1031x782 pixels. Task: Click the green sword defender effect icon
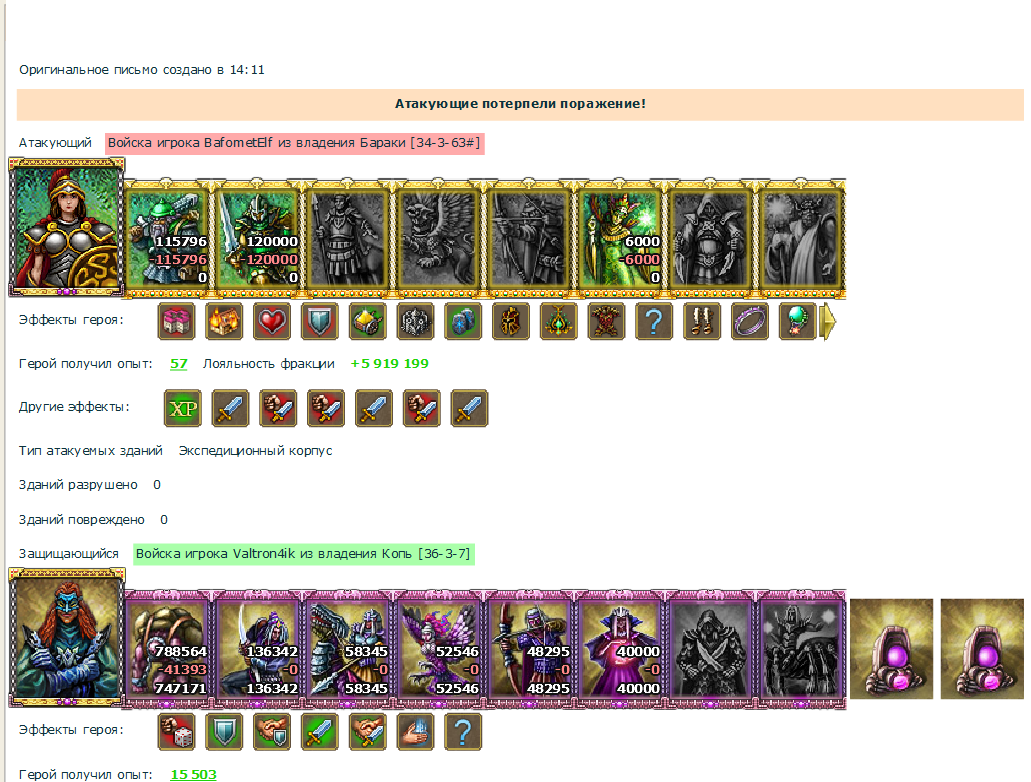click(x=320, y=731)
